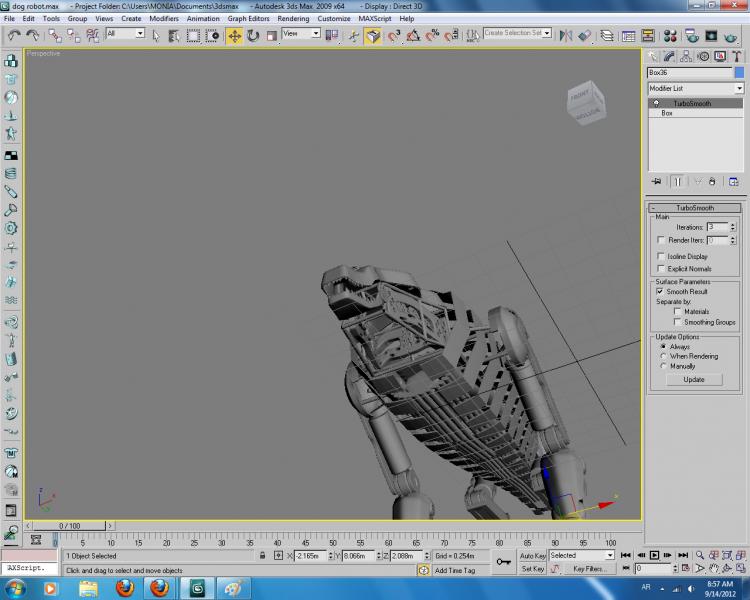This screenshot has width=750, height=600.
Task: Expand the Modifier List dropdown
Action: [x=739, y=88]
